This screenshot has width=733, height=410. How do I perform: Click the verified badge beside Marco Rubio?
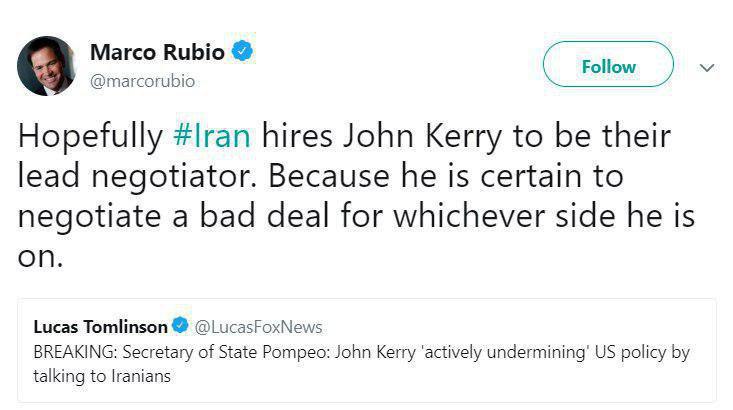pos(242,52)
